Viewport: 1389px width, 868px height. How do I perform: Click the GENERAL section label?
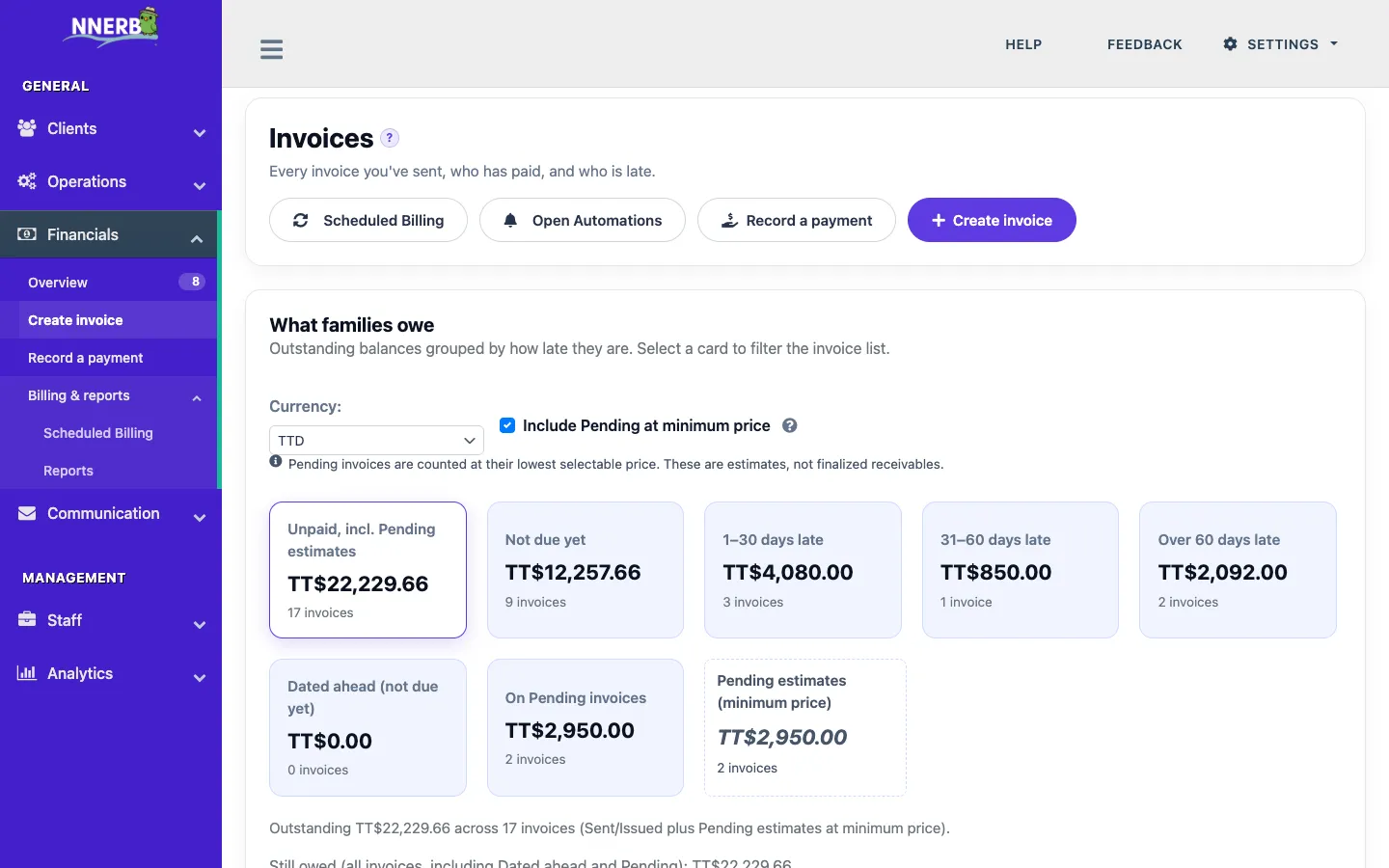pyautogui.click(x=56, y=86)
